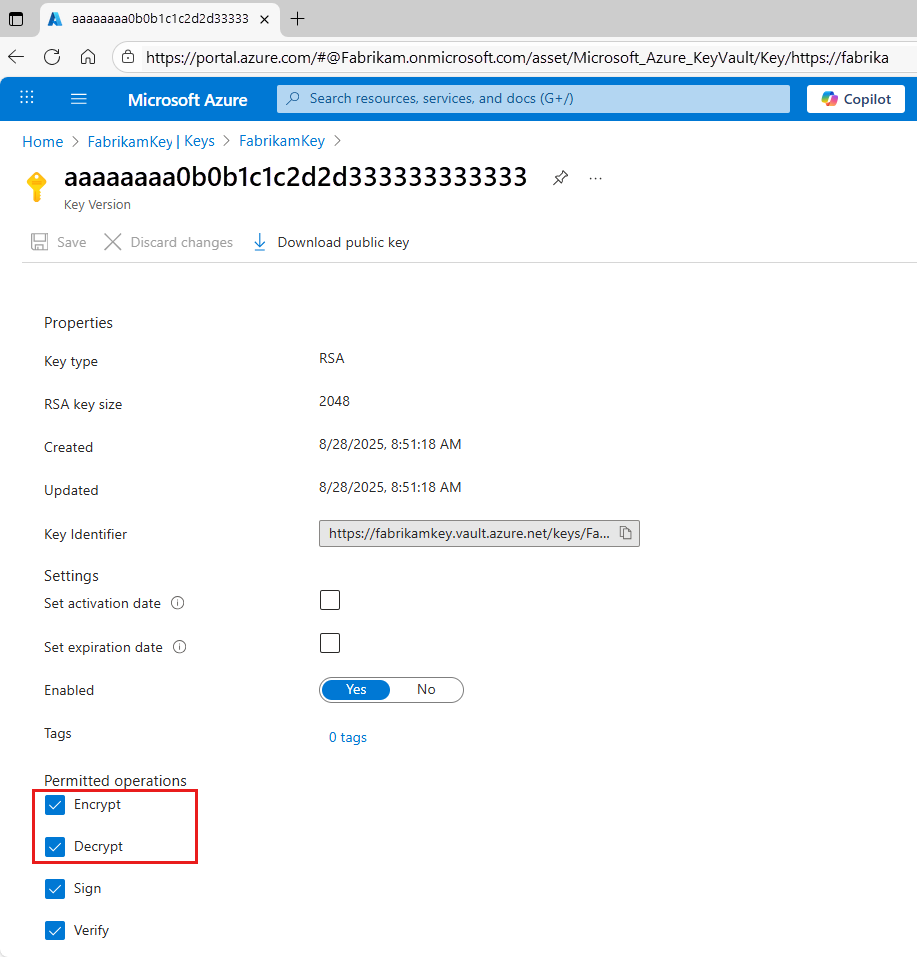This screenshot has height=957, width=917.
Task: Open the Azure portal app launcher grid
Action: [x=26, y=98]
